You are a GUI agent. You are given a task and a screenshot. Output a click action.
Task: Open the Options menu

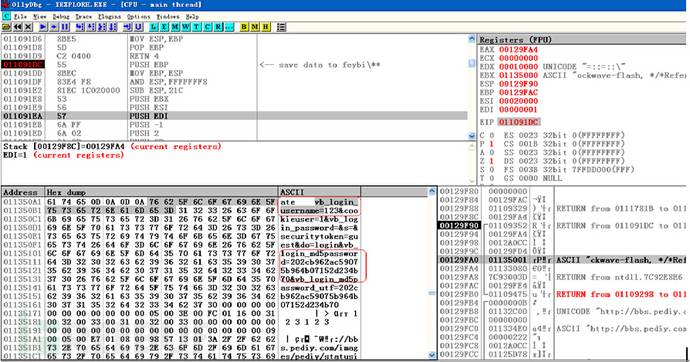pyautogui.click(x=139, y=16)
